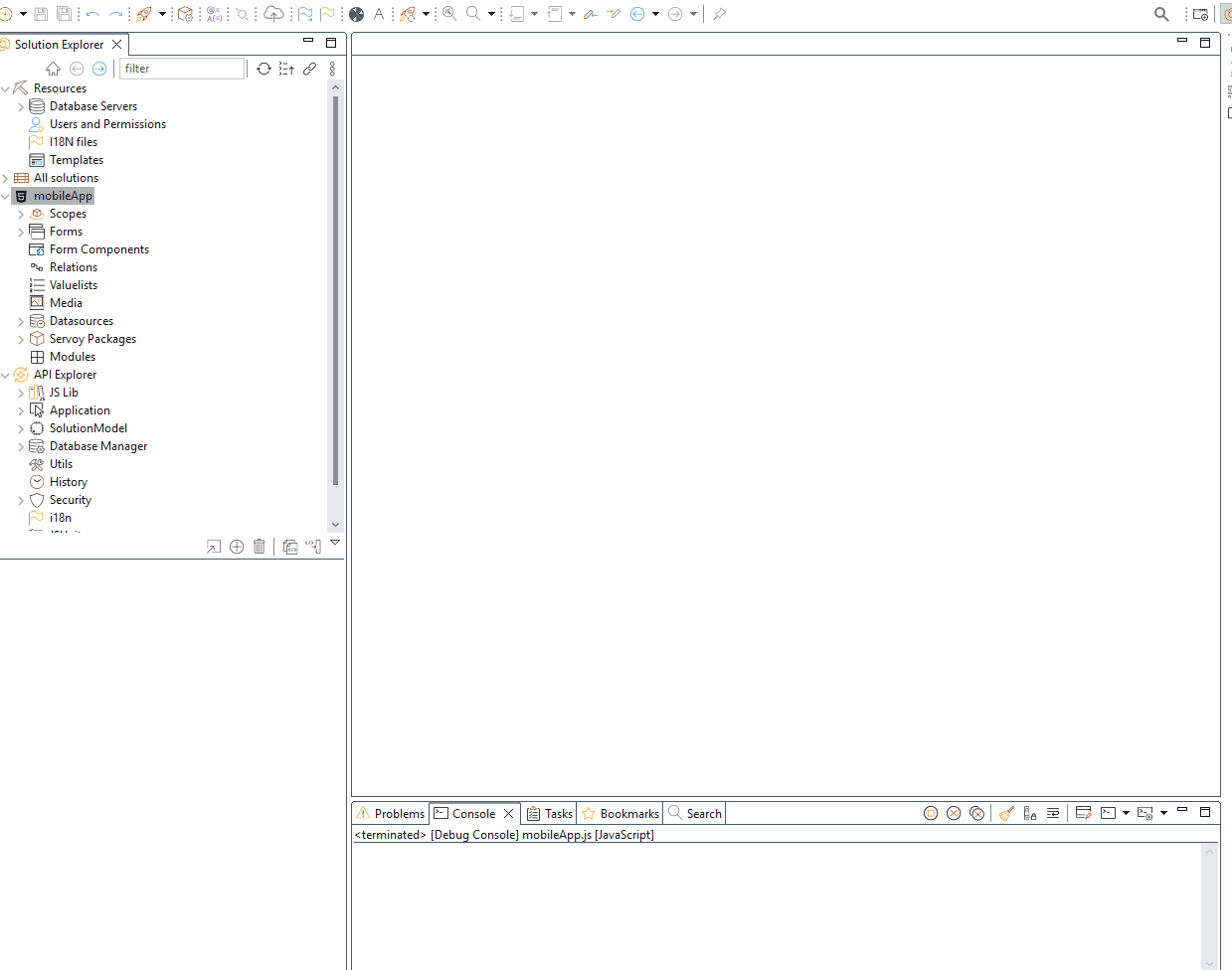1232x970 pixels.
Task: Toggle scroll lock in the Console toolbar
Action: click(1030, 813)
